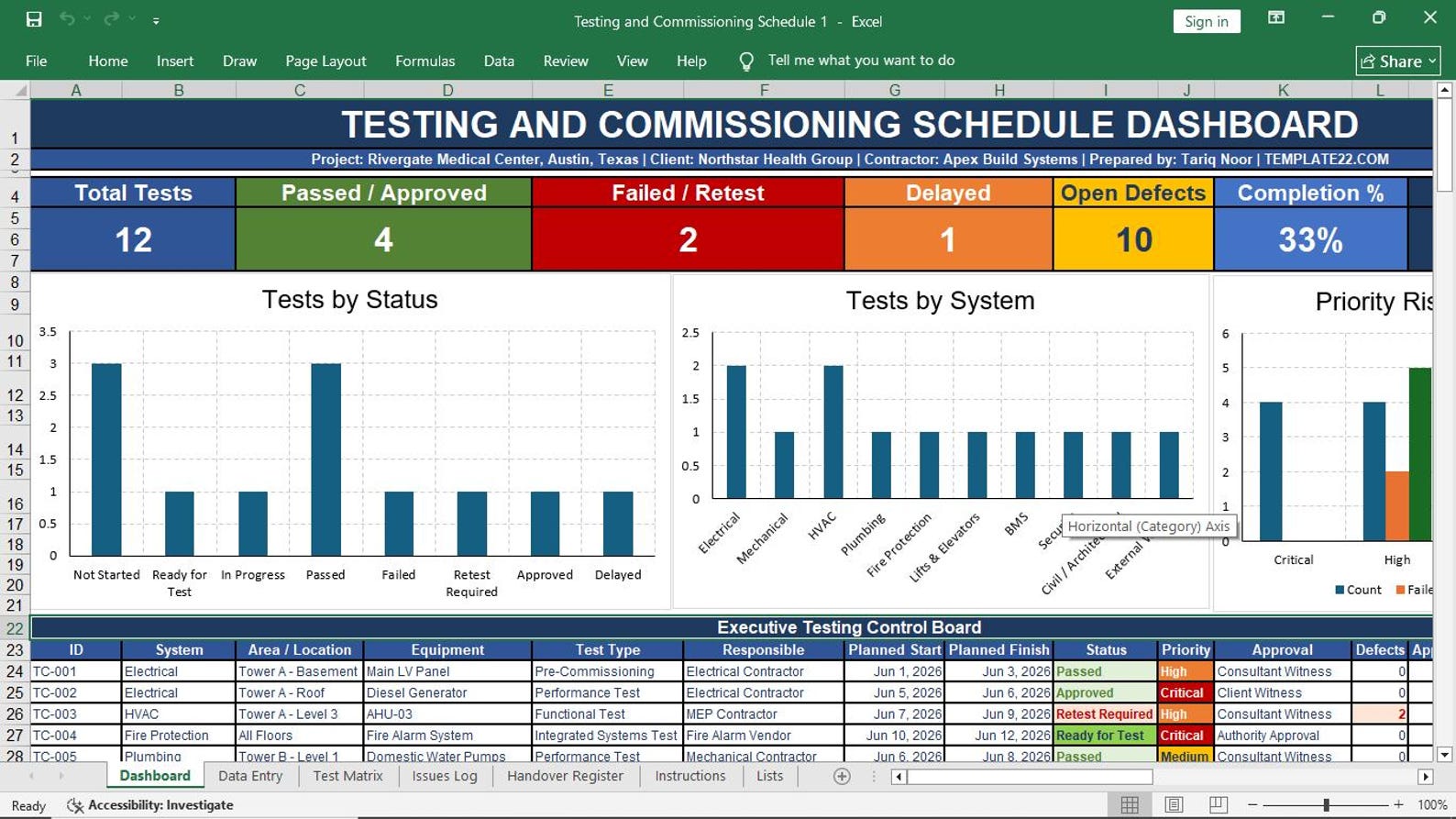Click the Passed bar in Tests by Status
The image size is (1456, 819).
325,459
